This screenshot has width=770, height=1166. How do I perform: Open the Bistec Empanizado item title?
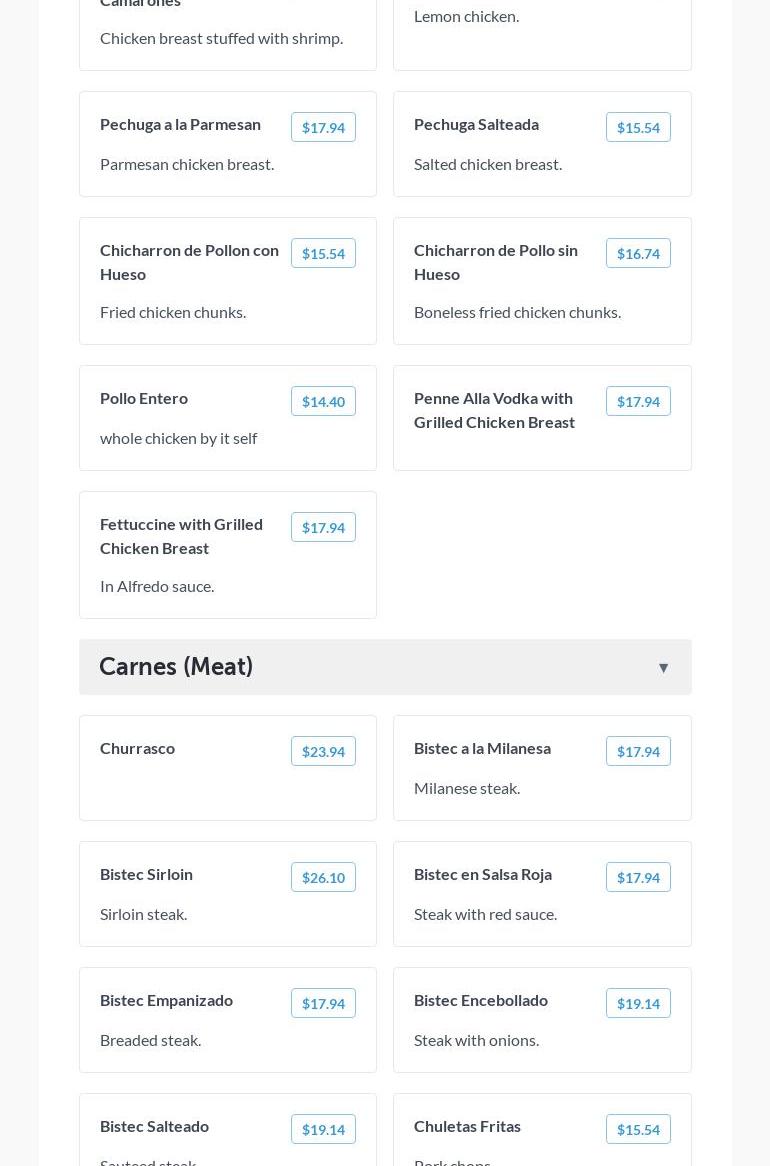166,1000
